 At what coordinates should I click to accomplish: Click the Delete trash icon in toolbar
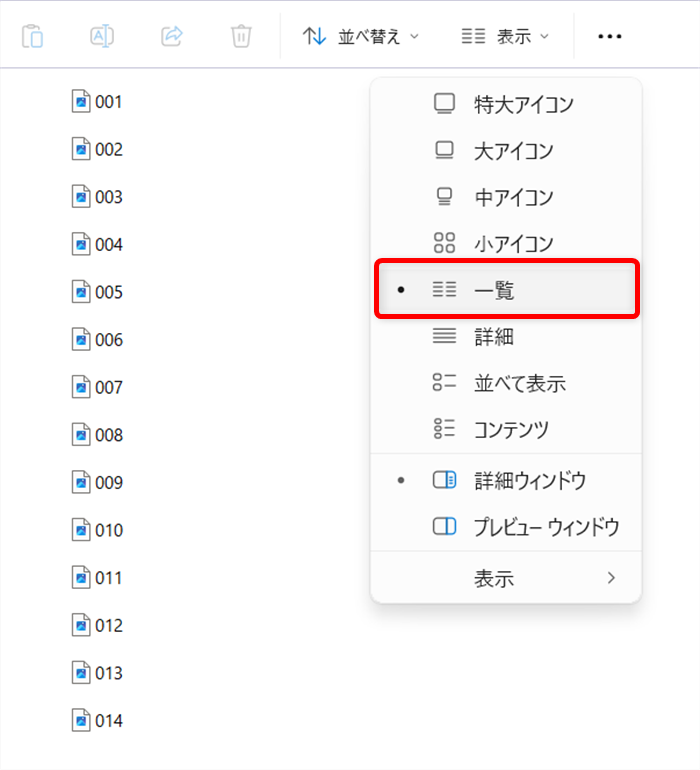(x=241, y=36)
